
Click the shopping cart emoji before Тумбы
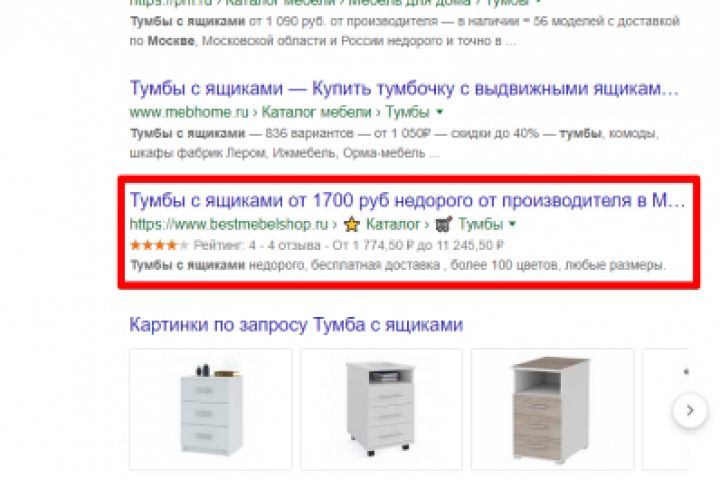pos(444,224)
